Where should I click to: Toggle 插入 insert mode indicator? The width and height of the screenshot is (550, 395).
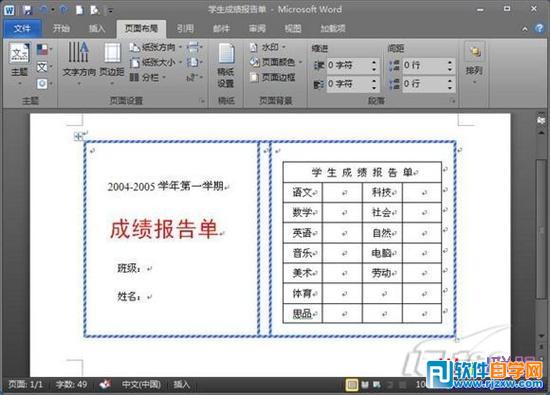pos(182,384)
